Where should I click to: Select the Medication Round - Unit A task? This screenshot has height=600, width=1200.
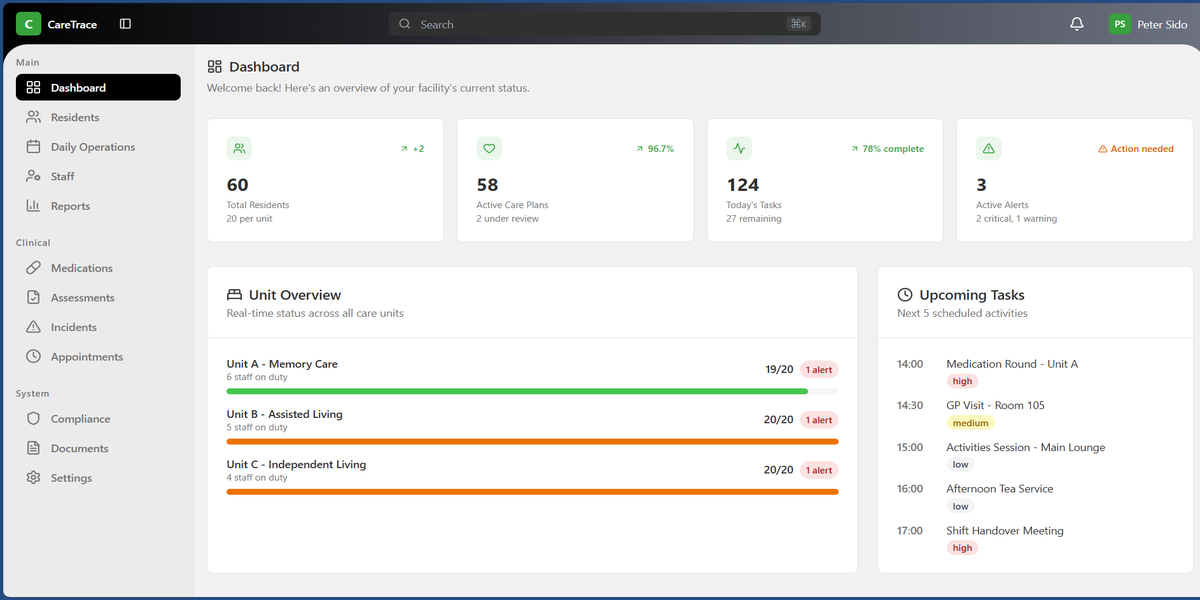tap(1012, 364)
